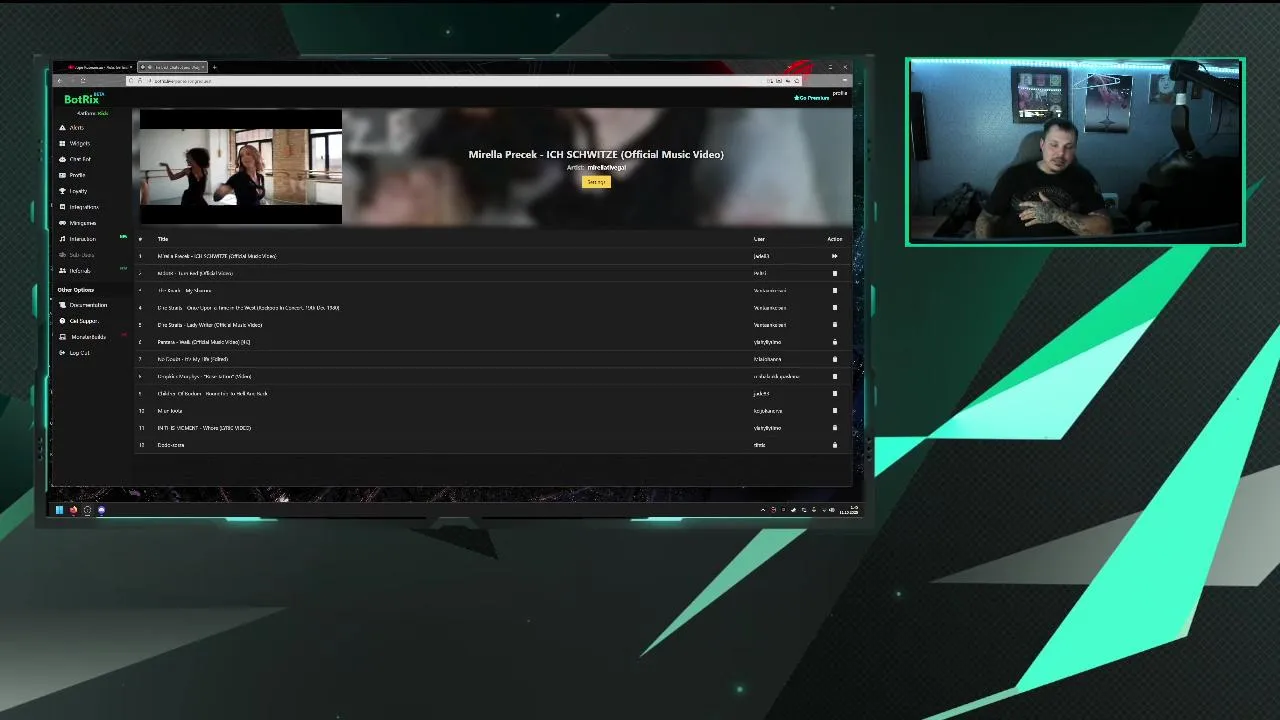The image size is (1280, 720).
Task: Click the yellow Settings button under Artist
Action: coord(596,182)
